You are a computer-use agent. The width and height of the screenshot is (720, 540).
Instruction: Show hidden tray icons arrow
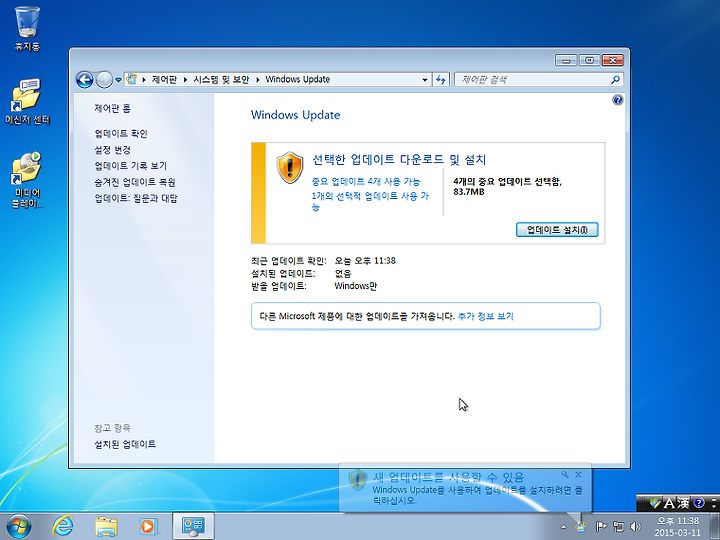coord(563,527)
